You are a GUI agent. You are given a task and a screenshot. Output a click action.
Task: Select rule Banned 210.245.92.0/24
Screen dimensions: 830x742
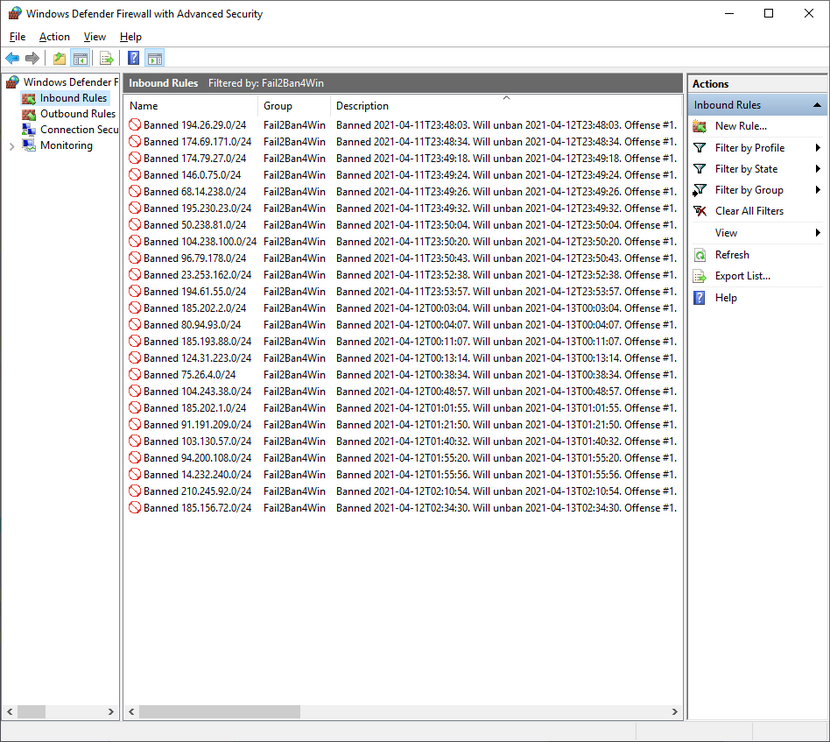197,491
